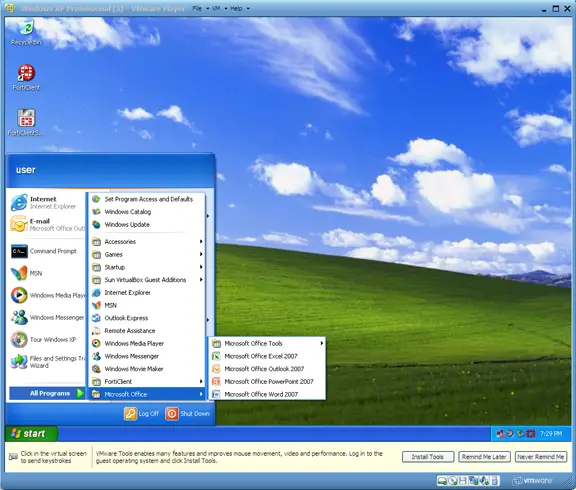This screenshot has width=576, height=490.
Task: Open the VMware Player Help menu
Action: [x=239, y=8]
